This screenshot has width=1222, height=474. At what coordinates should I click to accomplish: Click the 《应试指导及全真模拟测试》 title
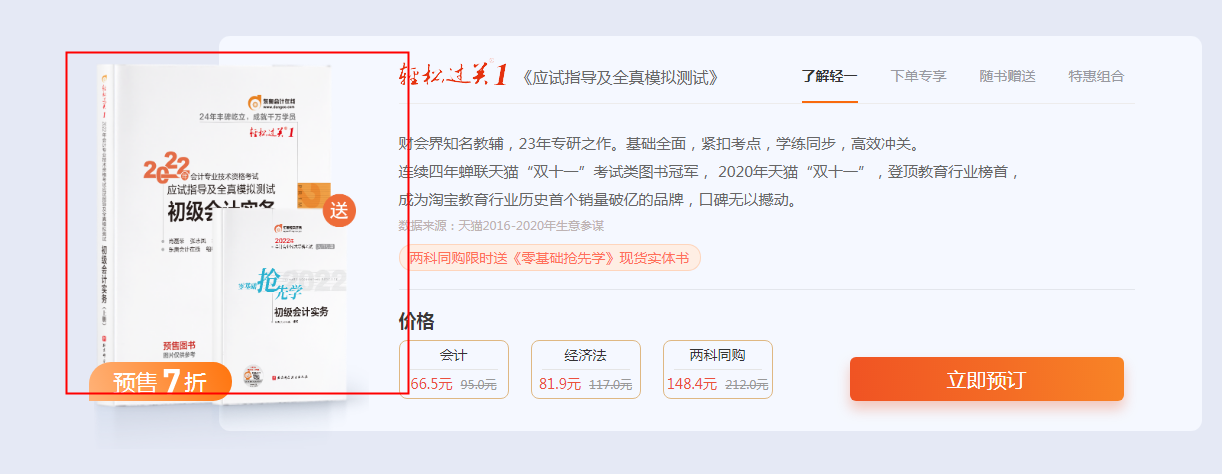tap(622, 77)
